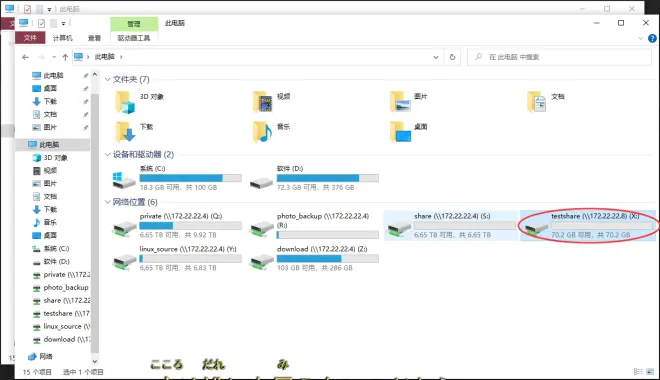This screenshot has width=660, height=380.
Task: Collapse the 设备和驱动器 (2) group
Action: (x=108, y=154)
